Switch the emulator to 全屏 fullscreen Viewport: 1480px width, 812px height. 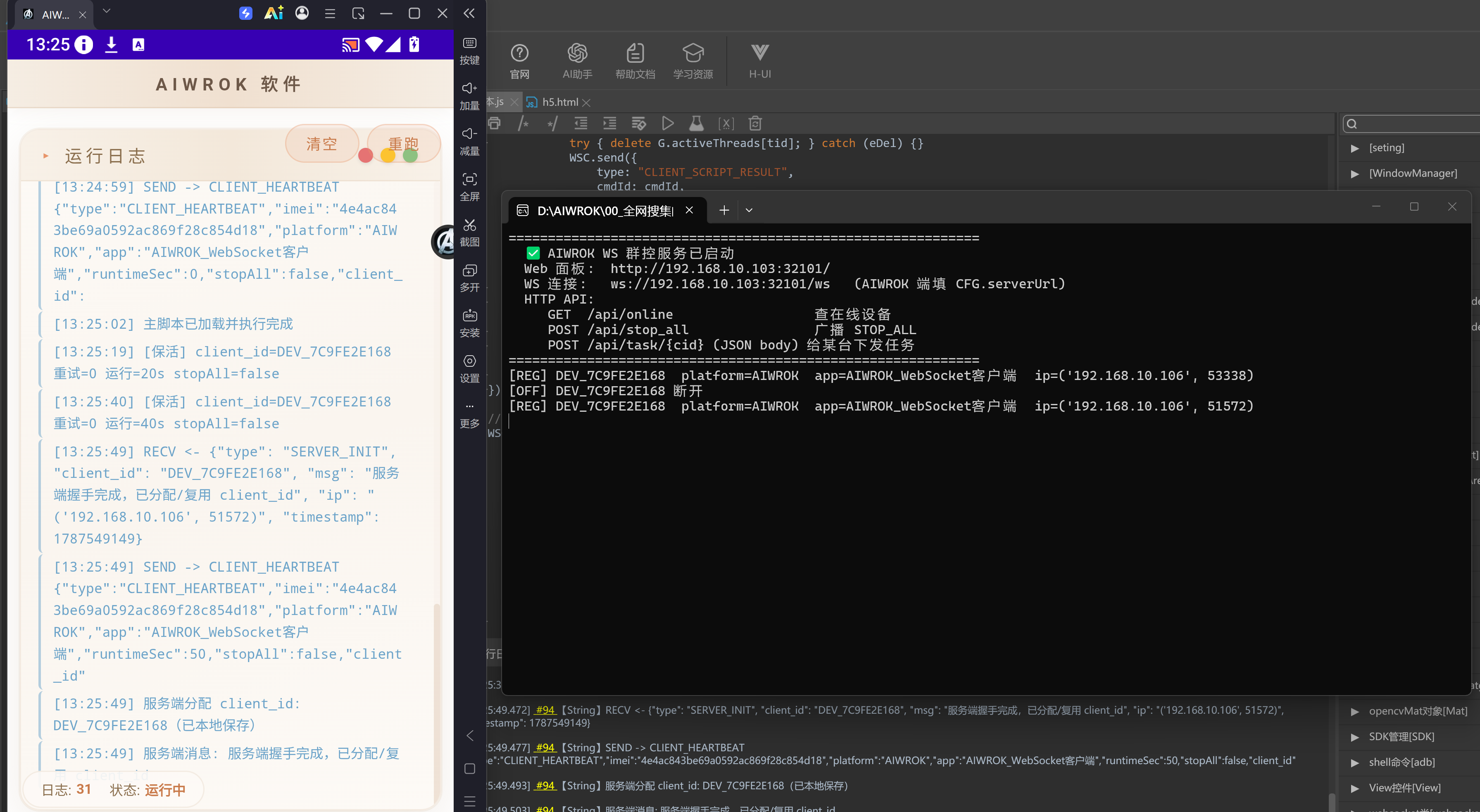point(469,187)
